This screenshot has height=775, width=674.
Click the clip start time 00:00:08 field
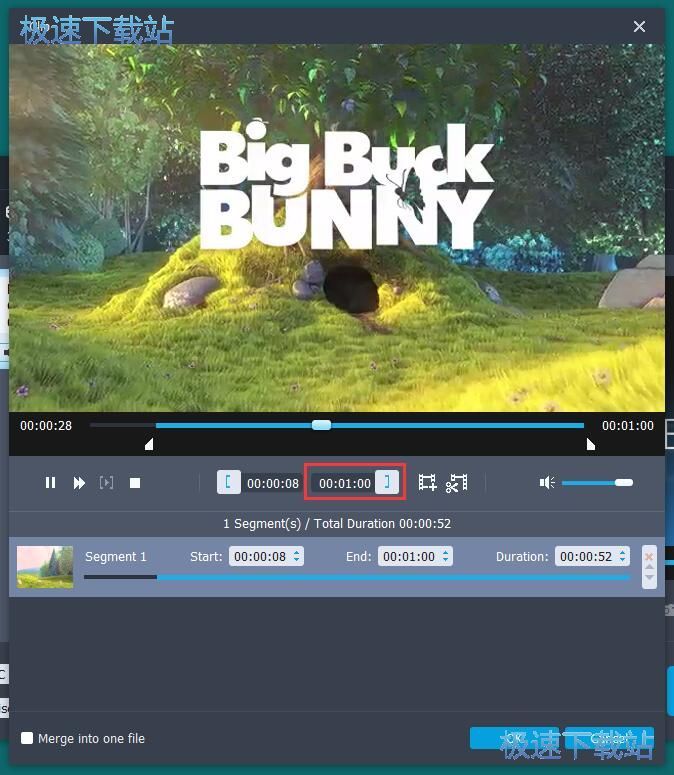click(x=273, y=483)
